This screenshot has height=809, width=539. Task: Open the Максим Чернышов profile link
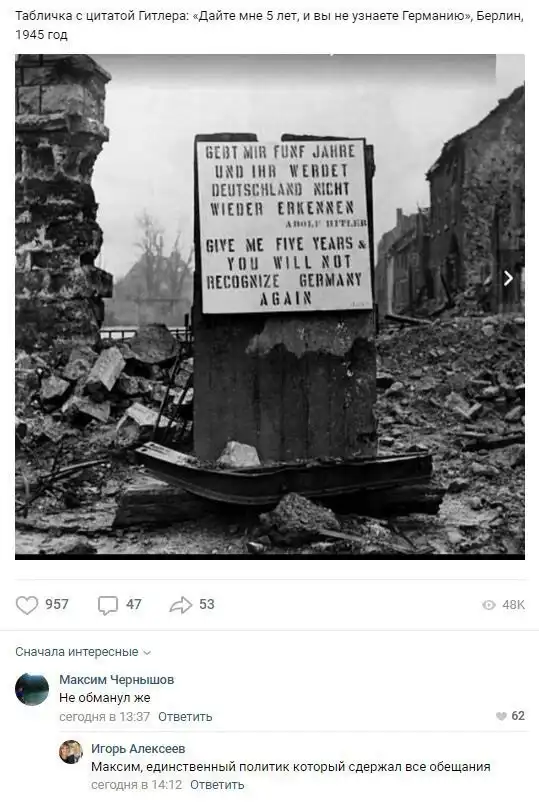tap(117, 679)
